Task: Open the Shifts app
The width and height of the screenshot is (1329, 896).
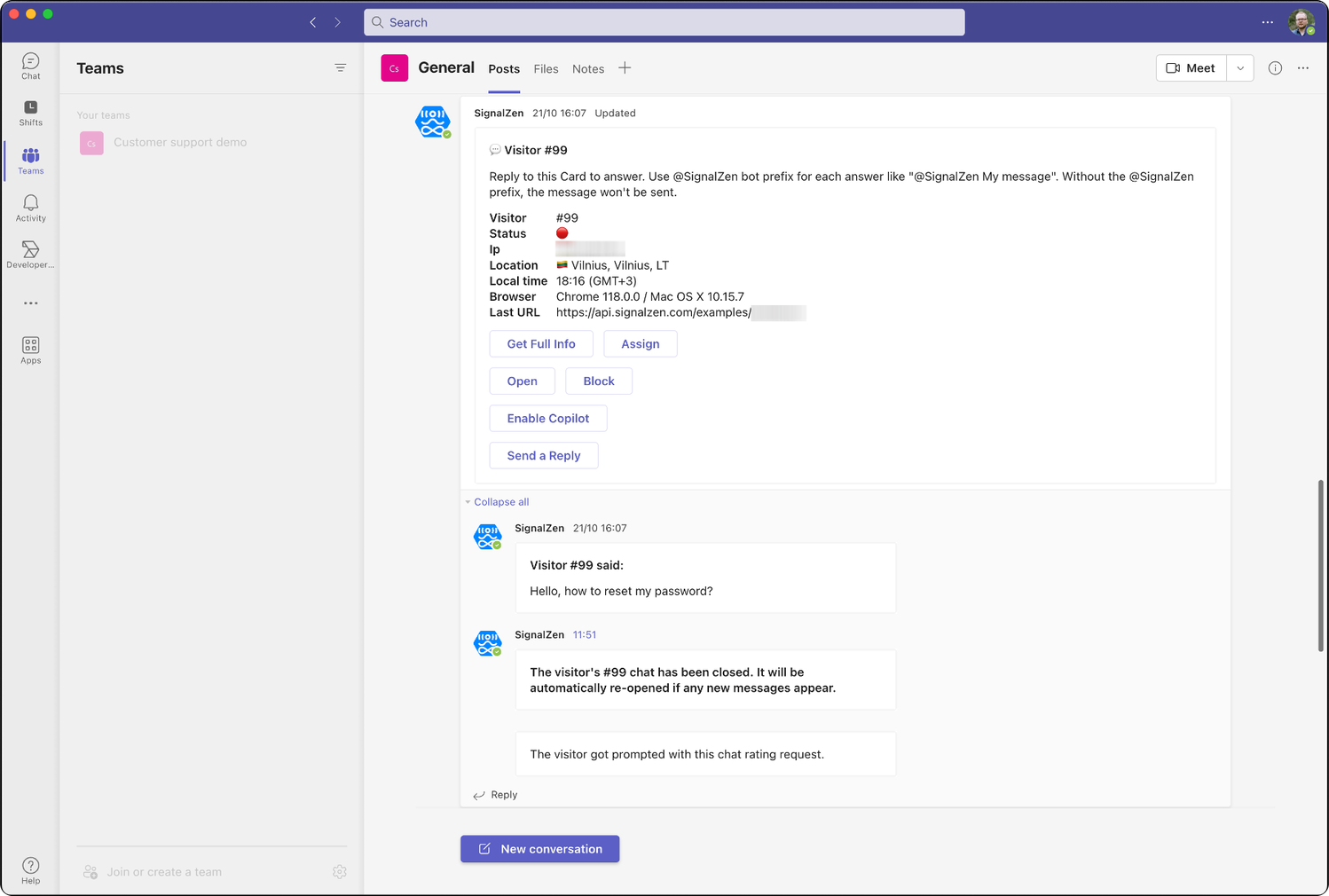Action: tap(31, 114)
